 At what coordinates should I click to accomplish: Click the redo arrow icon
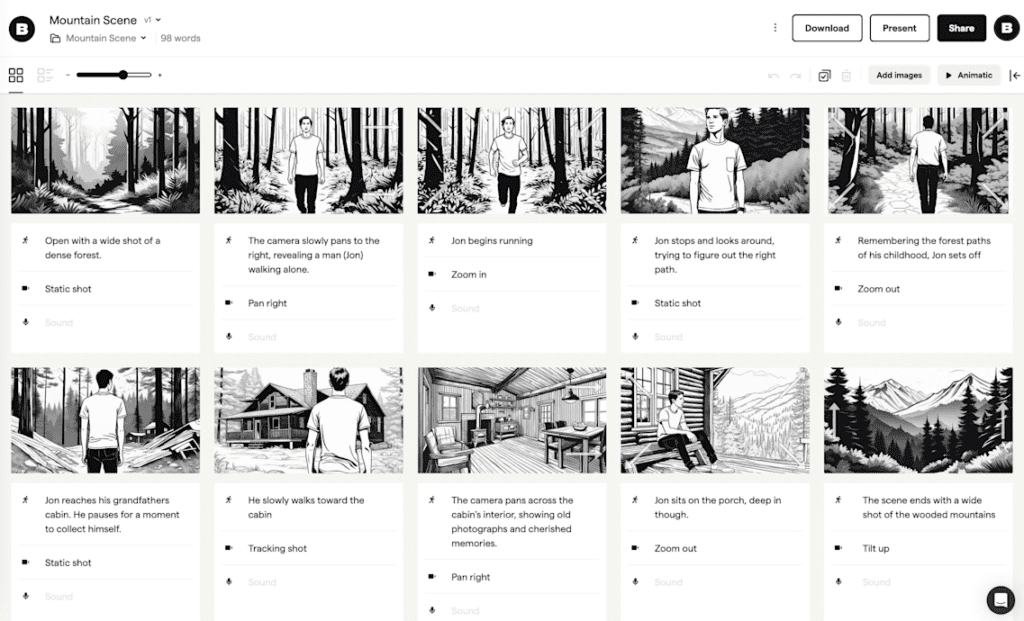(795, 76)
